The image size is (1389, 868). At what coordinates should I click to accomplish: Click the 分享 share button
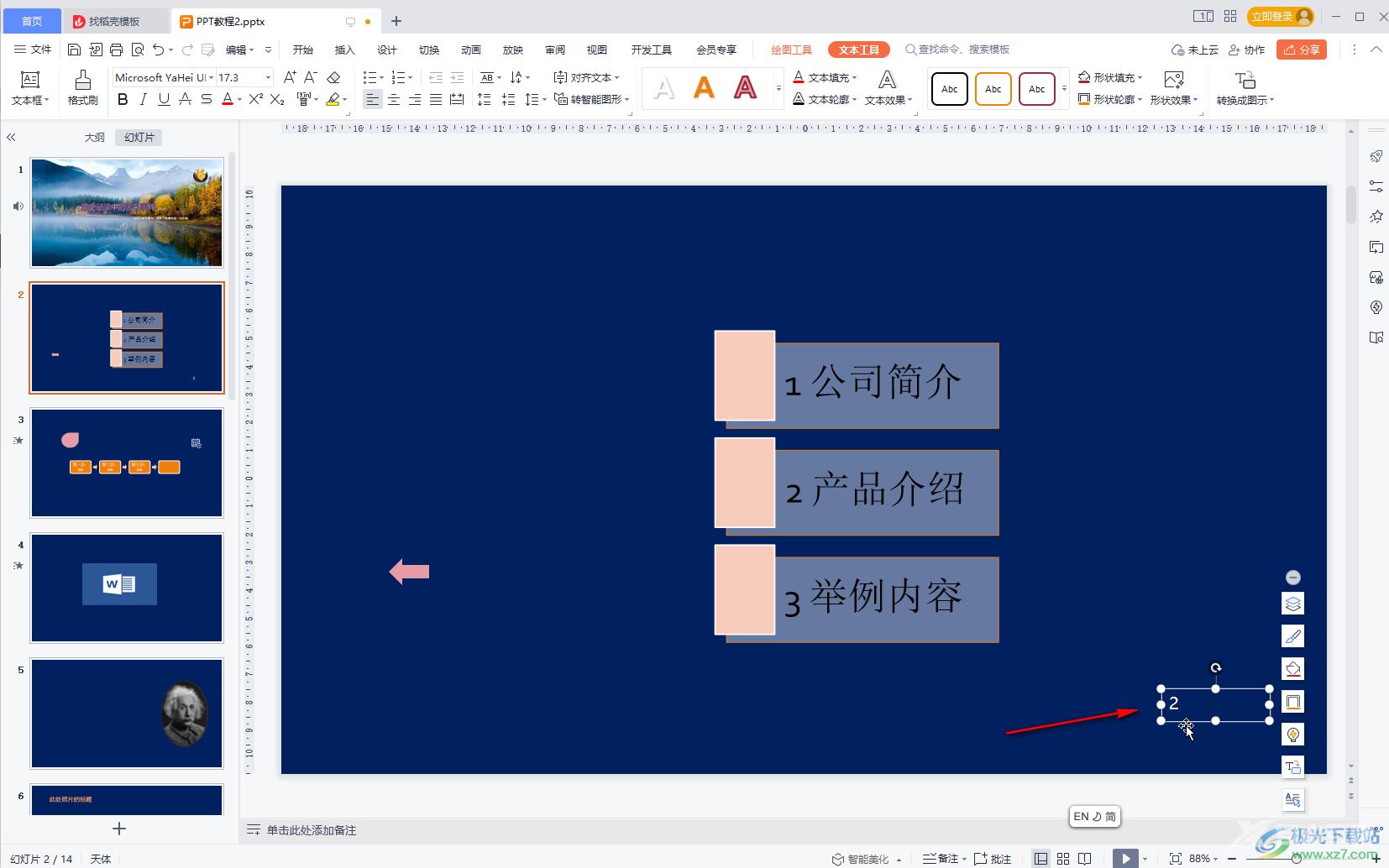(x=1301, y=50)
